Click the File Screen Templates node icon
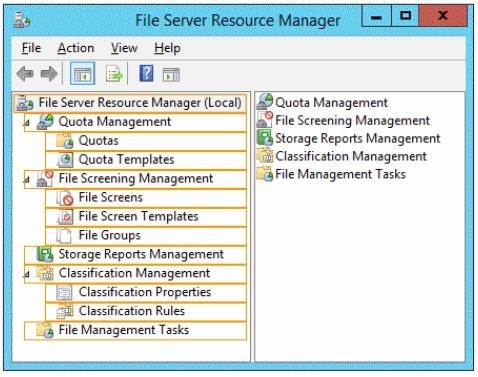The width and height of the screenshot is (478, 377). click(x=65, y=216)
